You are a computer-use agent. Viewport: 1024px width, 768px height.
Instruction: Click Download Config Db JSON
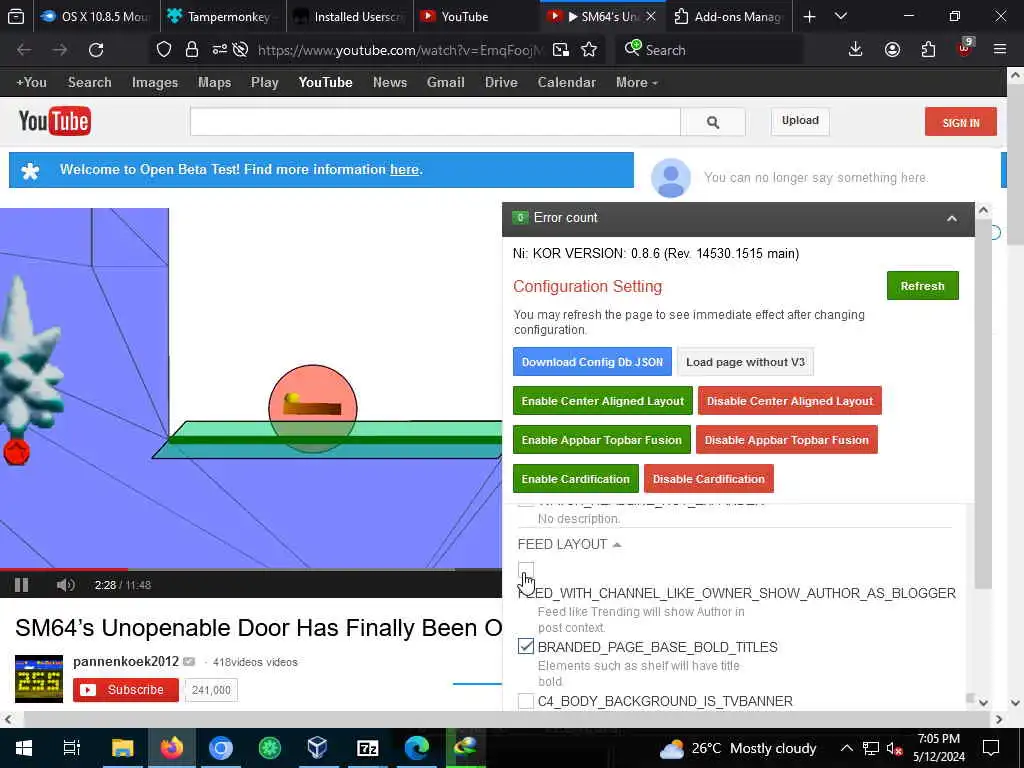click(592, 362)
